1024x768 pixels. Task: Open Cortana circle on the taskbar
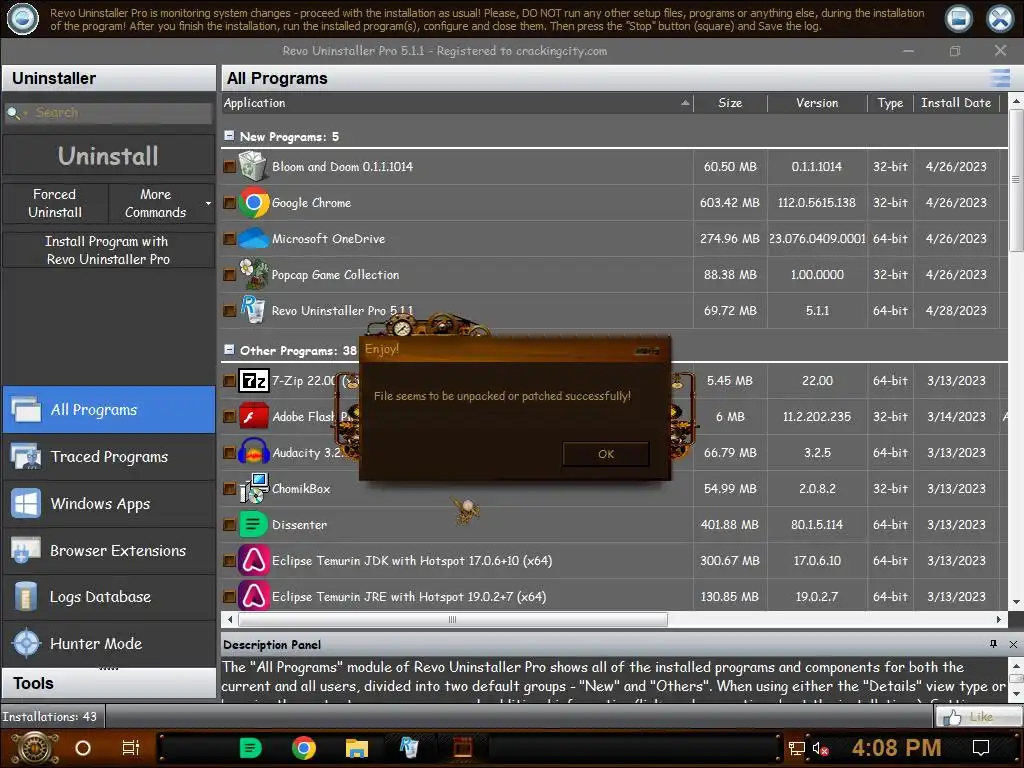tap(83, 748)
